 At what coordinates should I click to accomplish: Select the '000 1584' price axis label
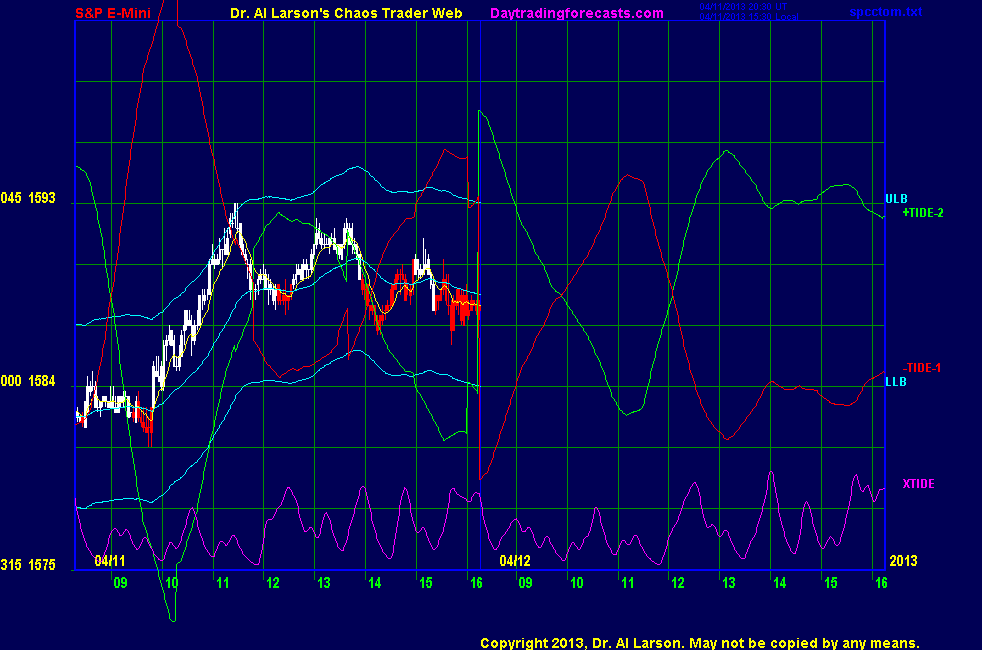coord(28,381)
